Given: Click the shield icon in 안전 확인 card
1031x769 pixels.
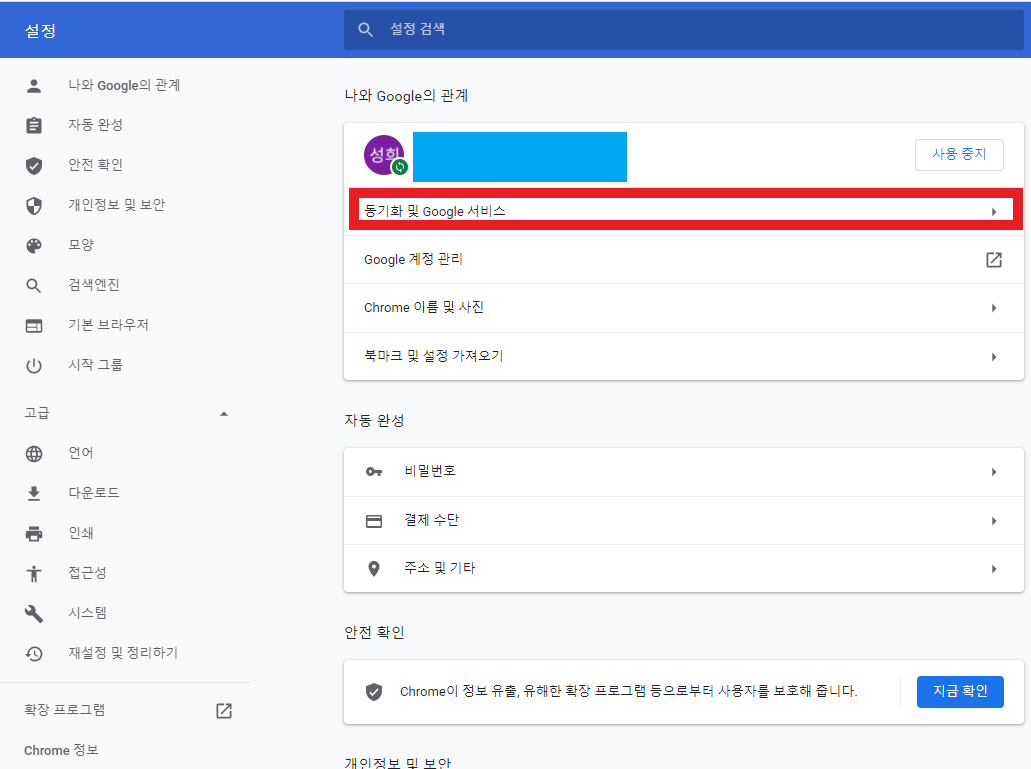Looking at the screenshot, I should pos(374,691).
